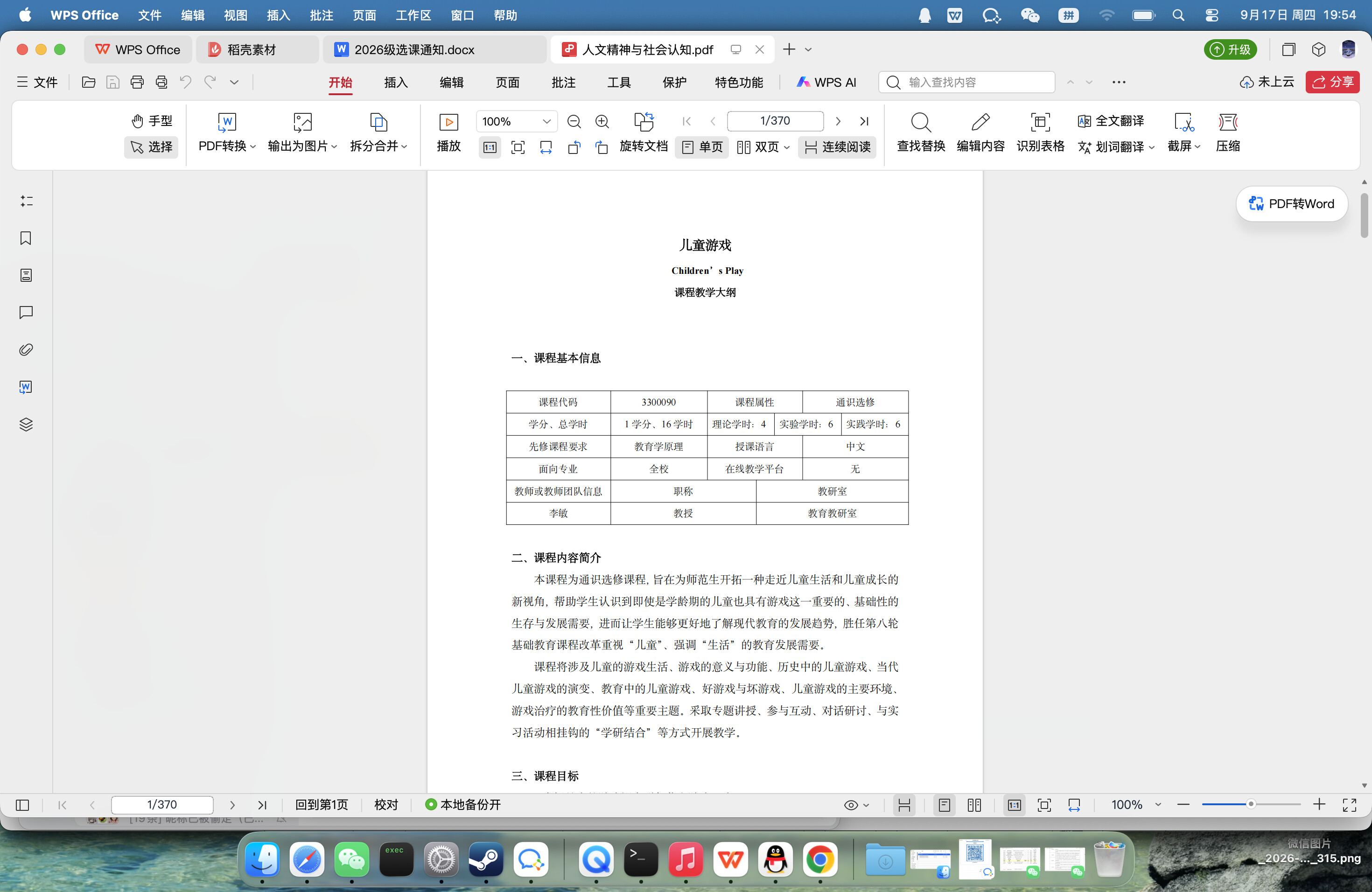The image size is (1372, 892).
Task: Click the PDF转Word floating button
Action: (x=1291, y=203)
